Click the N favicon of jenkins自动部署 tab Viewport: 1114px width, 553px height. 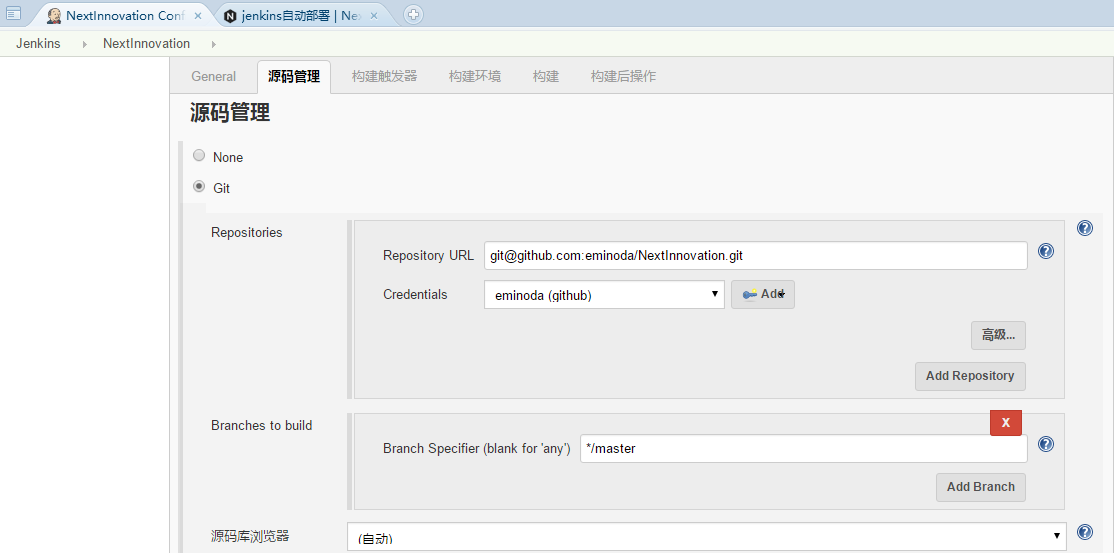(x=230, y=16)
